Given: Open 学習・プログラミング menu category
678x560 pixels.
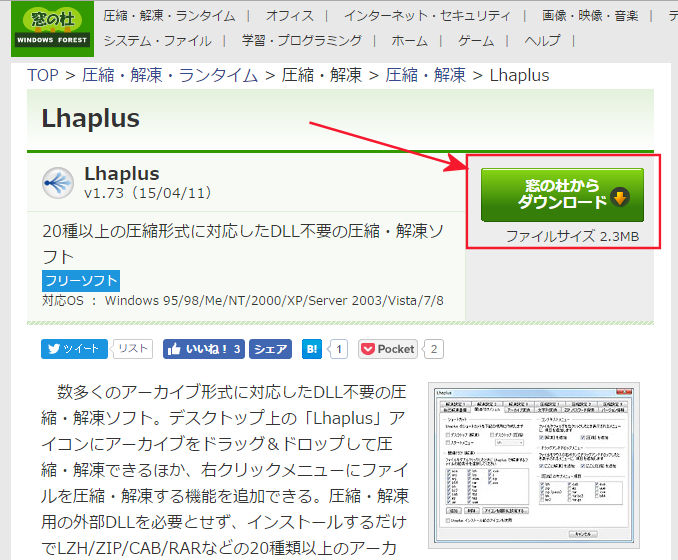Looking at the screenshot, I should point(302,41).
